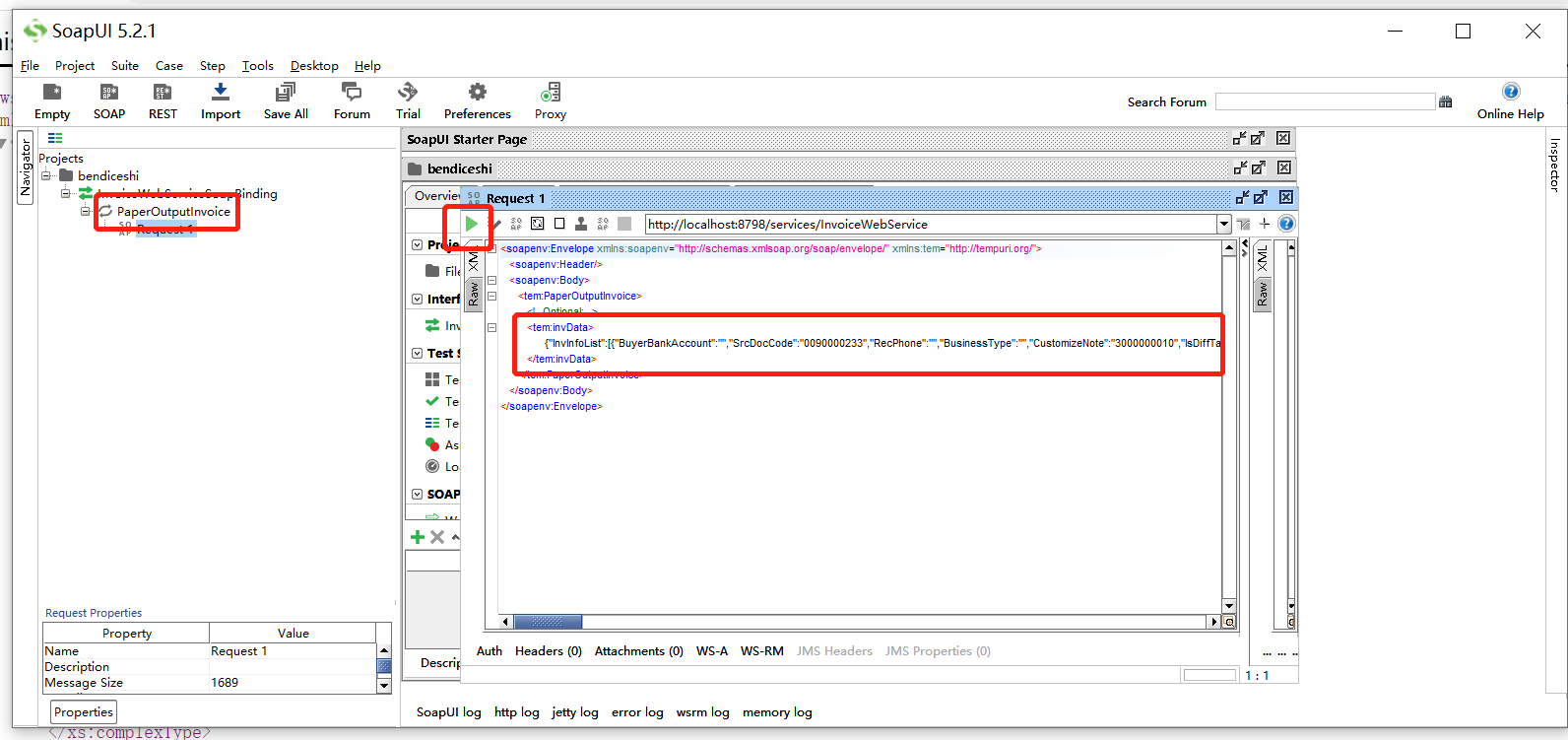This screenshot has width=1568, height=740.
Task: Open the File menu
Action: point(30,65)
